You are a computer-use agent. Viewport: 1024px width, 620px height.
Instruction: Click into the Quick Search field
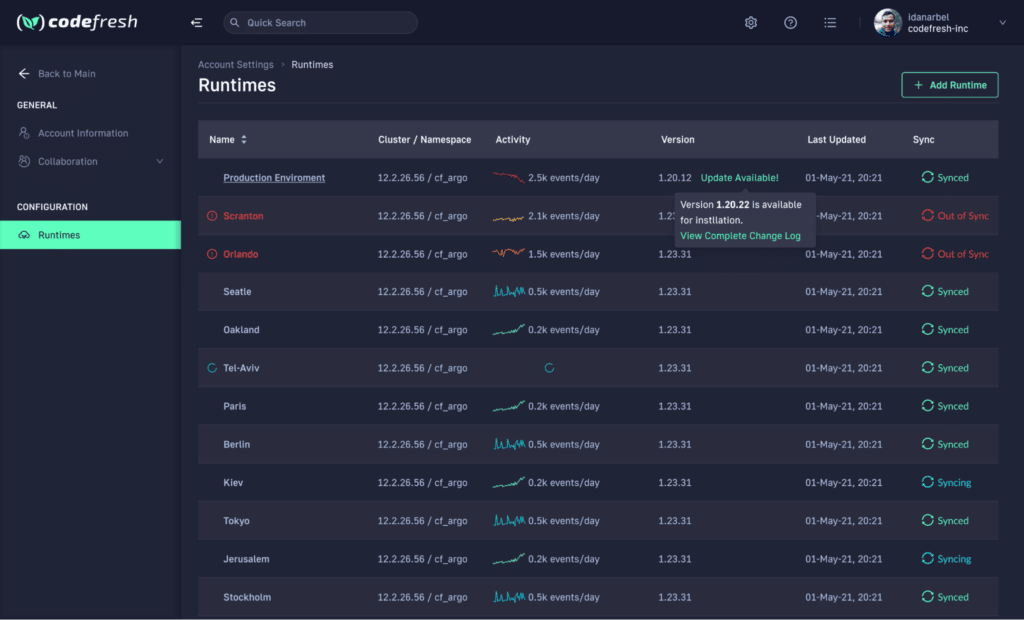(x=320, y=23)
